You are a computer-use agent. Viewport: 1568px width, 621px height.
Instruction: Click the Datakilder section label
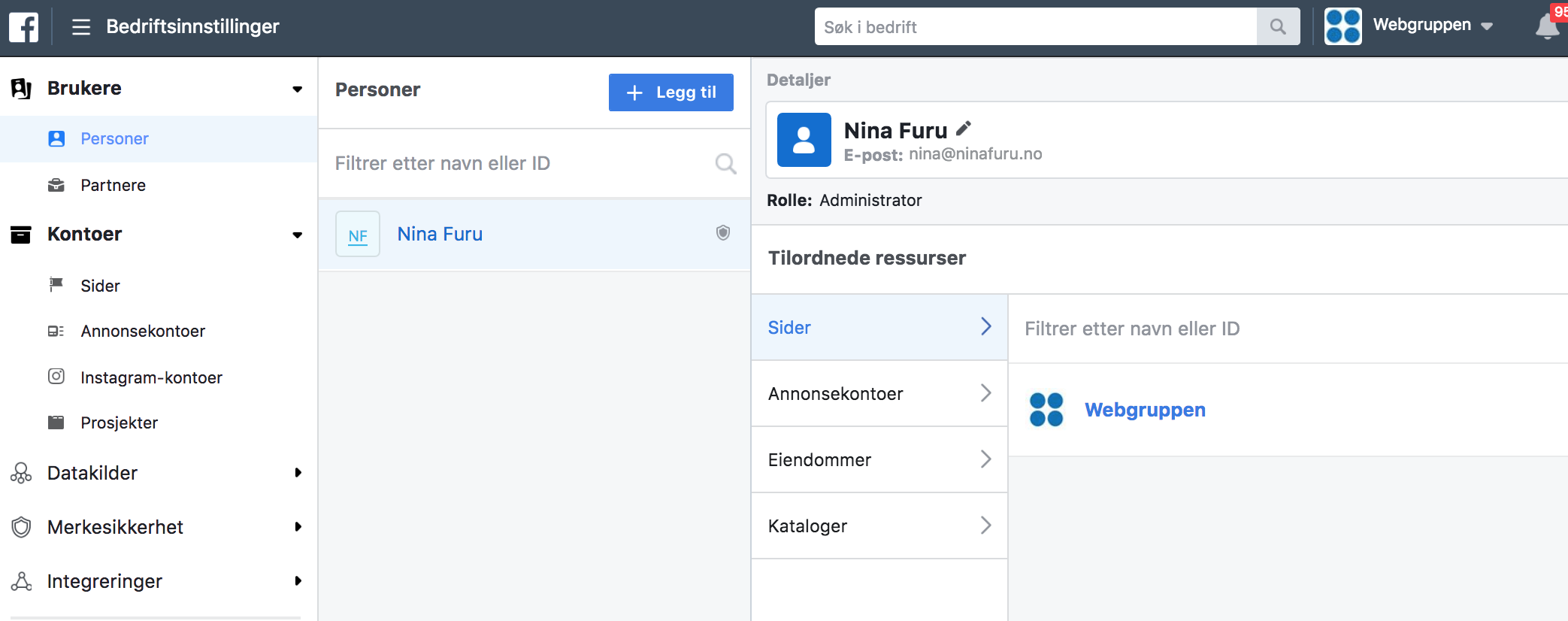point(92,473)
